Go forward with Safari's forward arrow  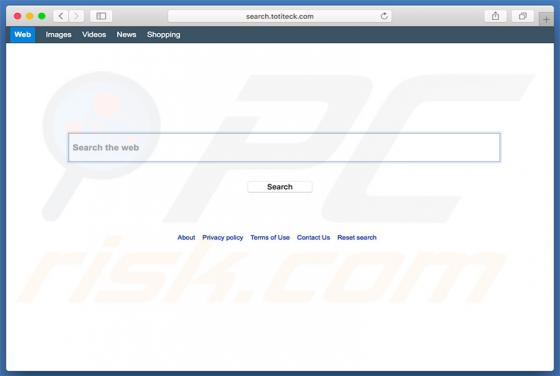coord(76,16)
